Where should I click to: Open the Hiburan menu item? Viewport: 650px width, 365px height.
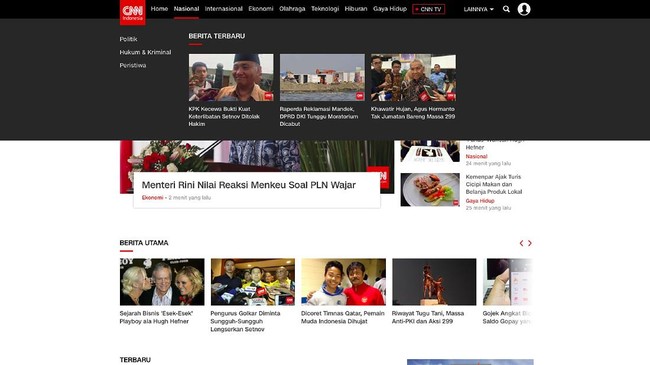[x=356, y=9]
